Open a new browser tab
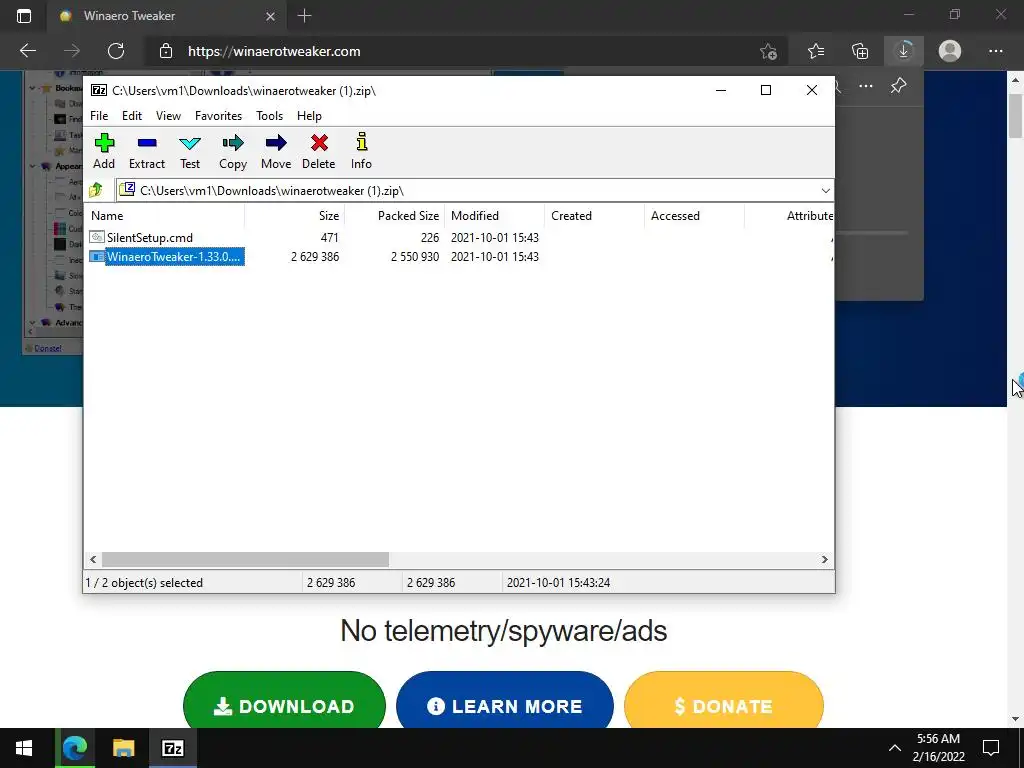 304,16
